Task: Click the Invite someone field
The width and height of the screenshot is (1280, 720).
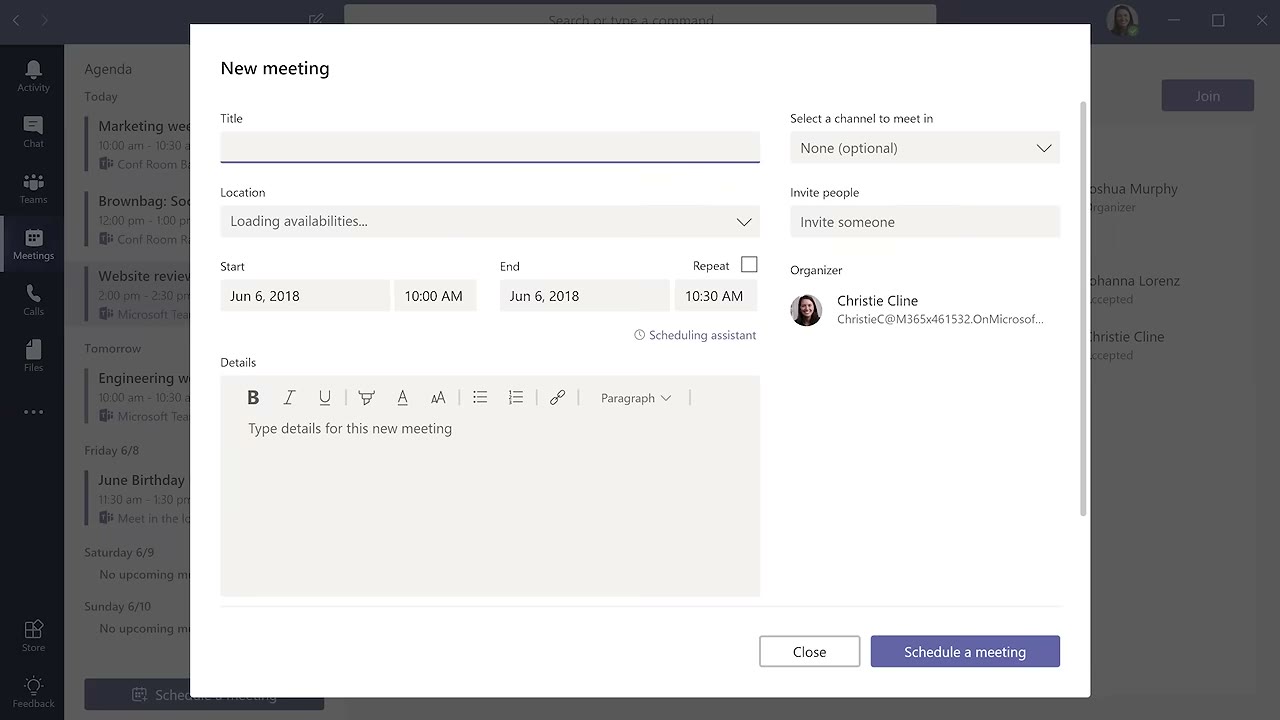Action: click(925, 222)
